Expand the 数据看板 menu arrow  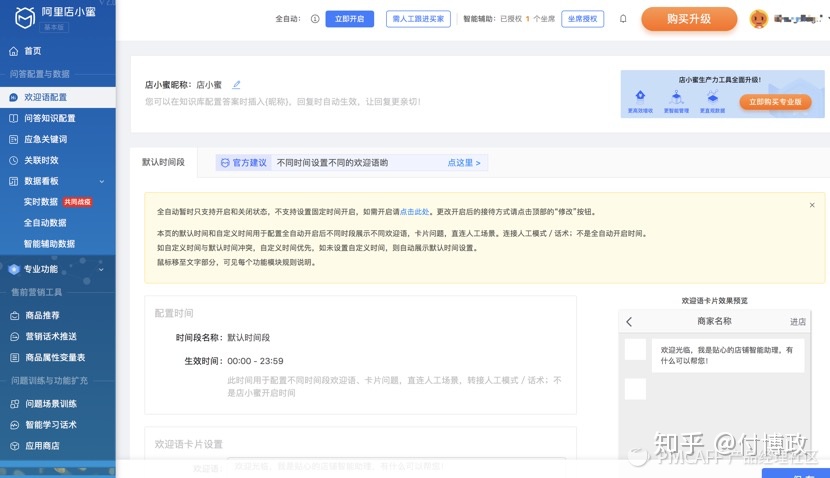coord(102,182)
